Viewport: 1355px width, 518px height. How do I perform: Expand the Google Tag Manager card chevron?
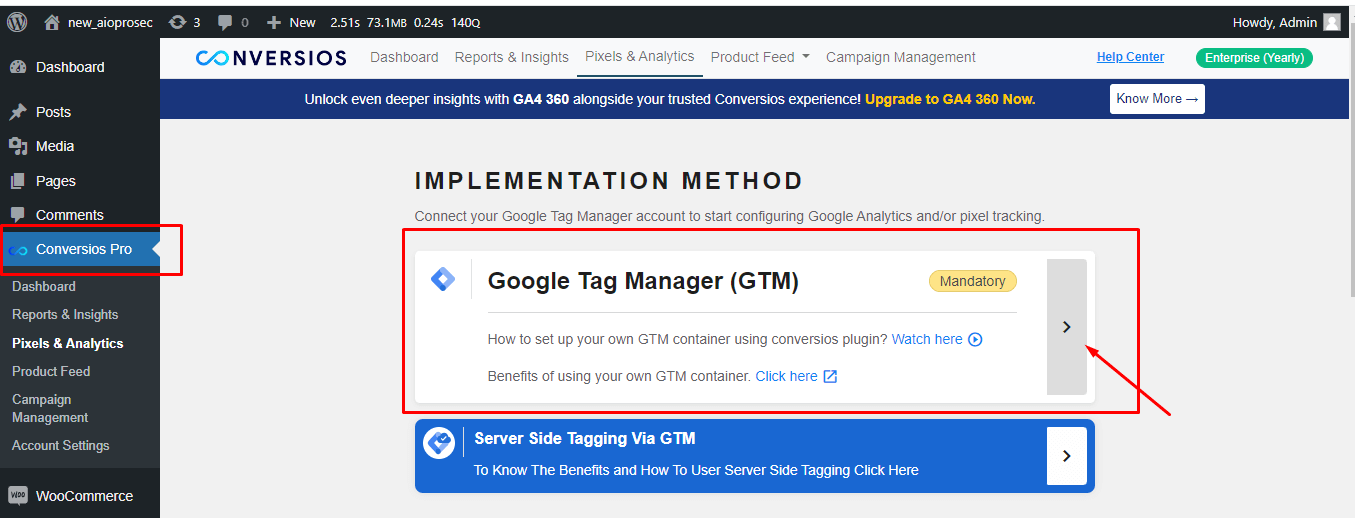tap(1067, 327)
